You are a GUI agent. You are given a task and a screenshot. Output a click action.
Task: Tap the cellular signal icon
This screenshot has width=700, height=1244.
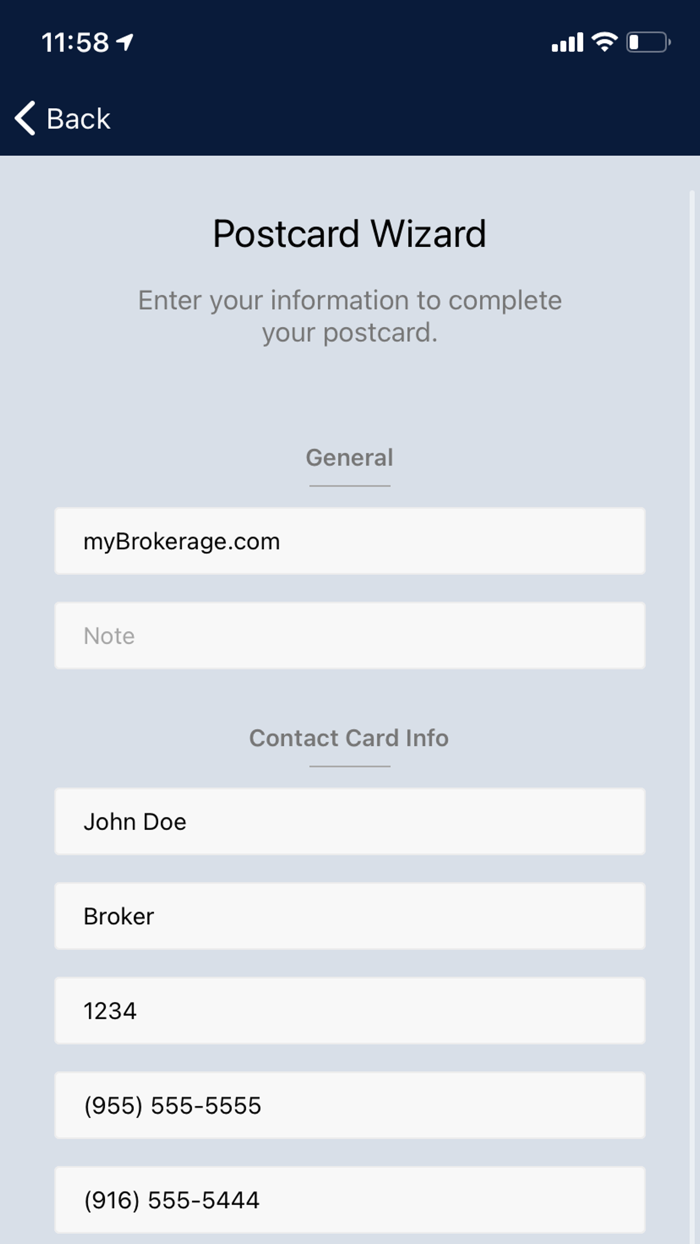tap(569, 43)
